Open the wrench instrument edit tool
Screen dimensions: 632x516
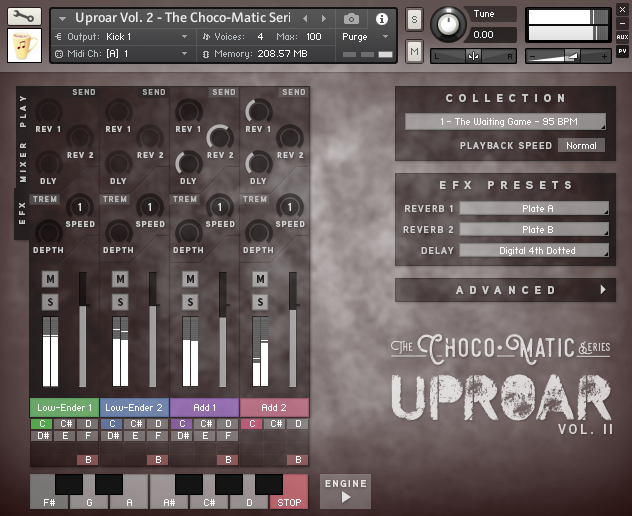24,17
